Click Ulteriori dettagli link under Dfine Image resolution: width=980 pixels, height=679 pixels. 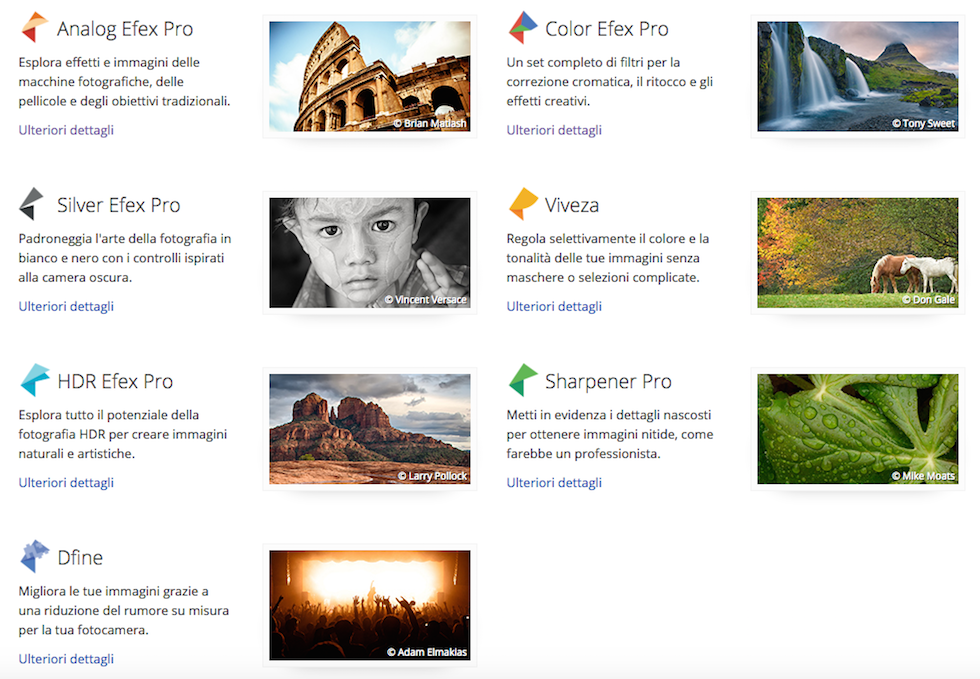click(66, 658)
